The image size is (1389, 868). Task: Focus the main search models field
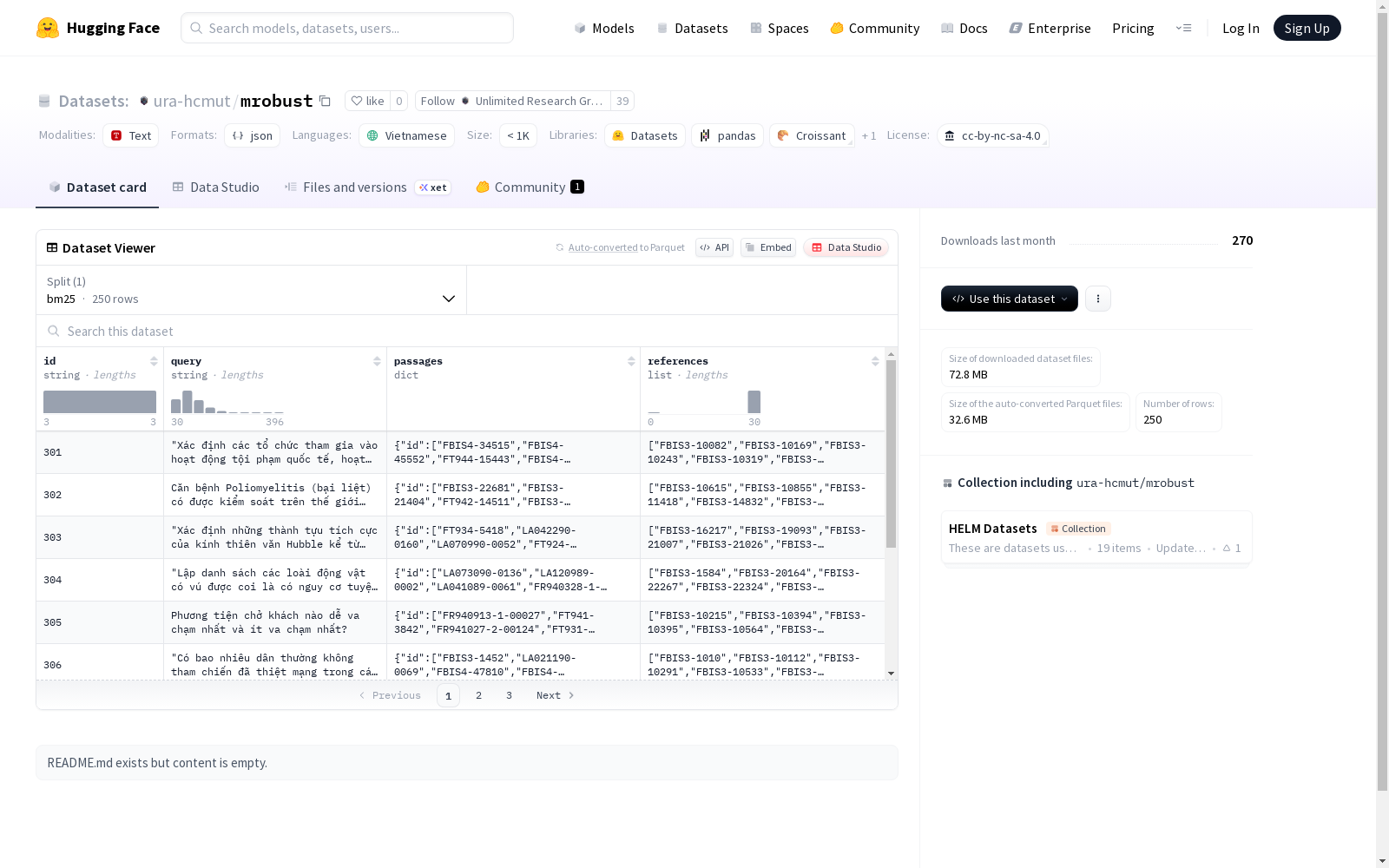[x=347, y=28]
